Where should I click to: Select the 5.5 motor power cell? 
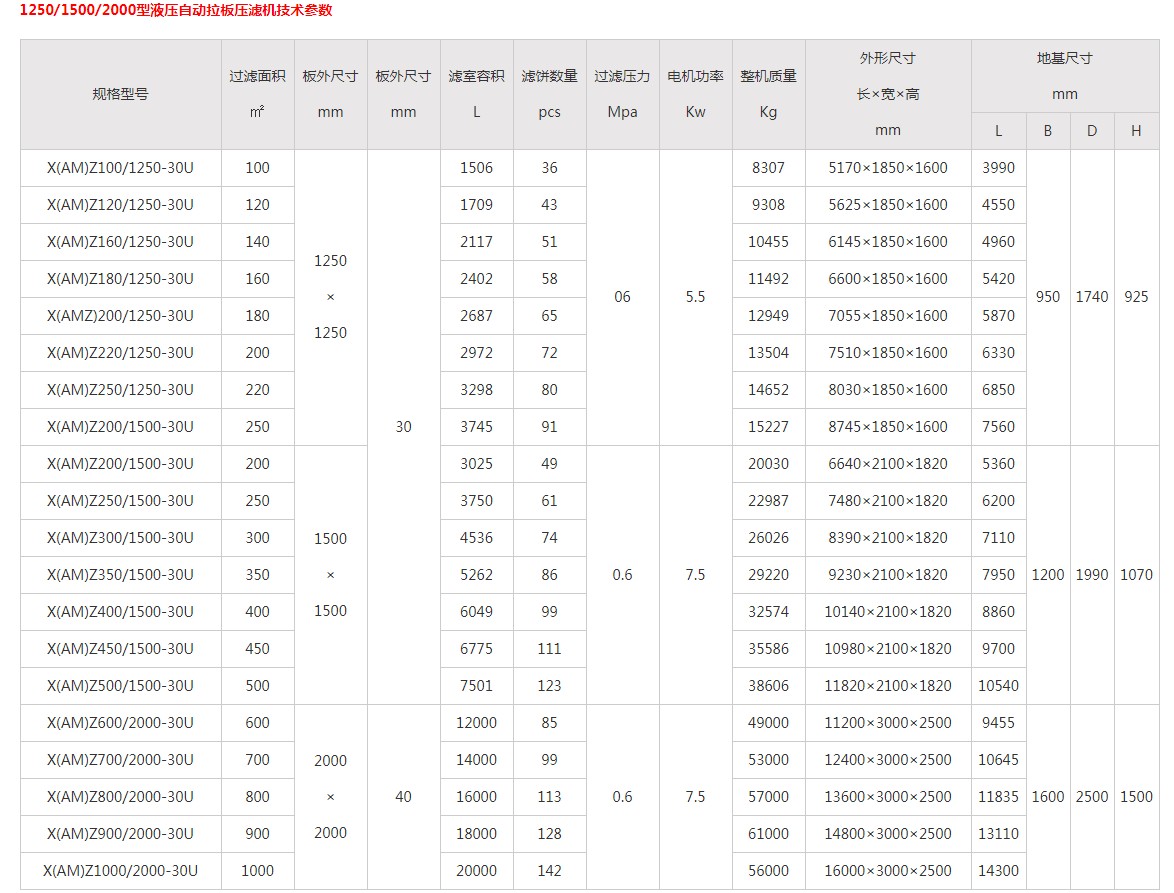tap(695, 297)
